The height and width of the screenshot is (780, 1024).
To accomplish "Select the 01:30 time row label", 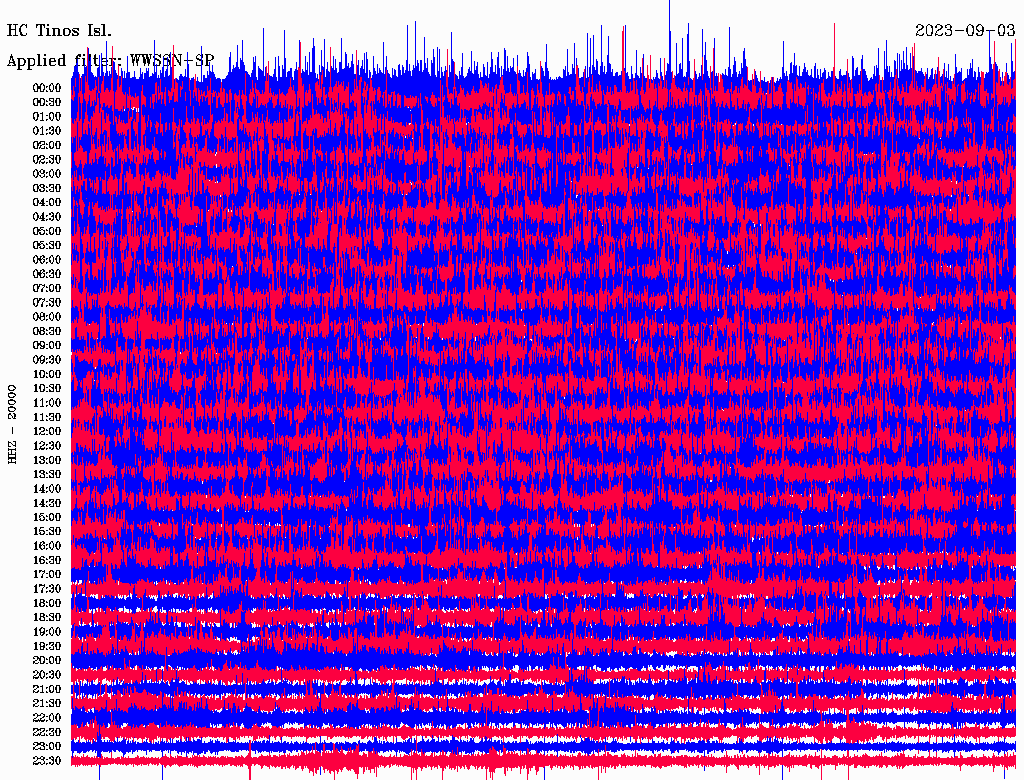I will click(47, 131).
